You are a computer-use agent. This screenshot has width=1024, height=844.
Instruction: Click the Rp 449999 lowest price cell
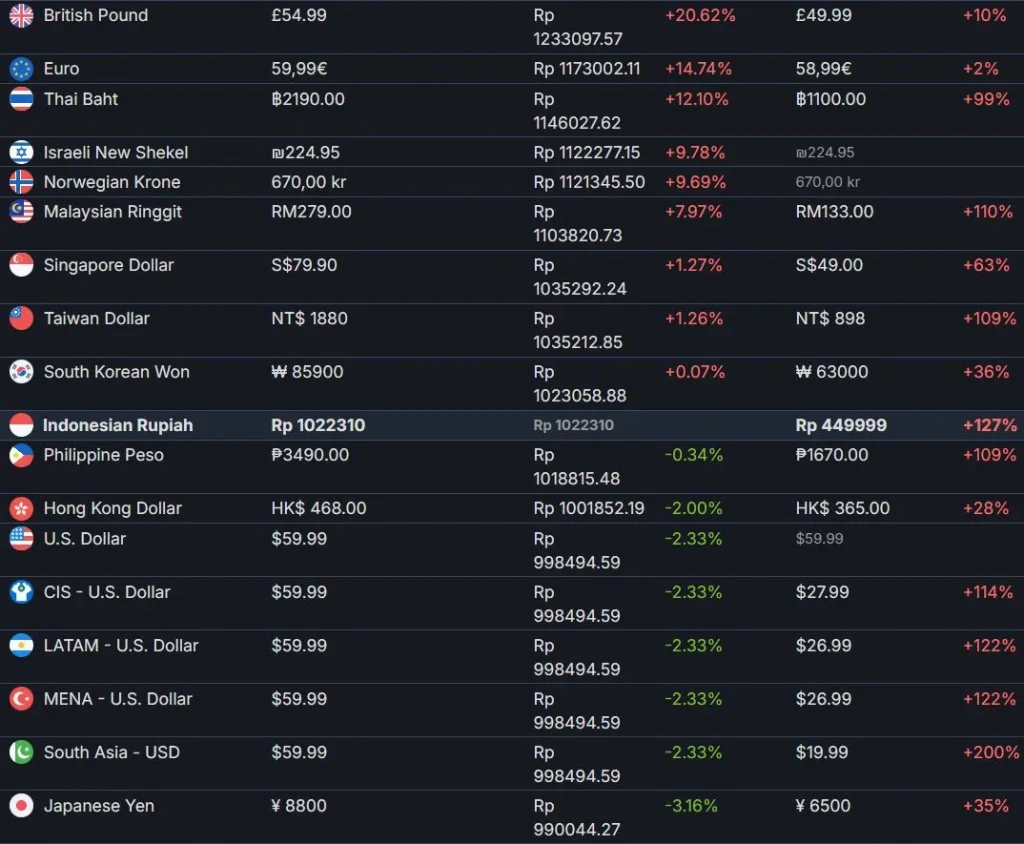[x=841, y=425]
